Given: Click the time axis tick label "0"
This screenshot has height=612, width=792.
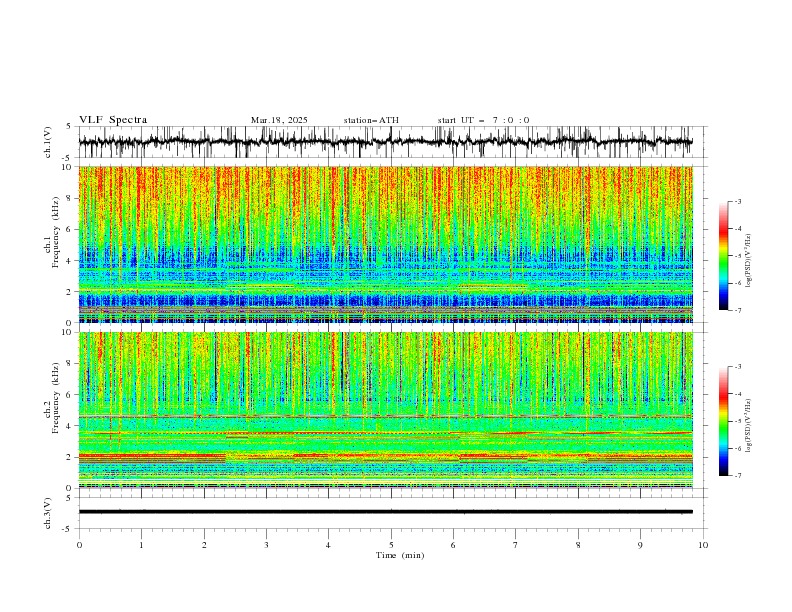Looking at the screenshot, I should pyautogui.click(x=79, y=545).
